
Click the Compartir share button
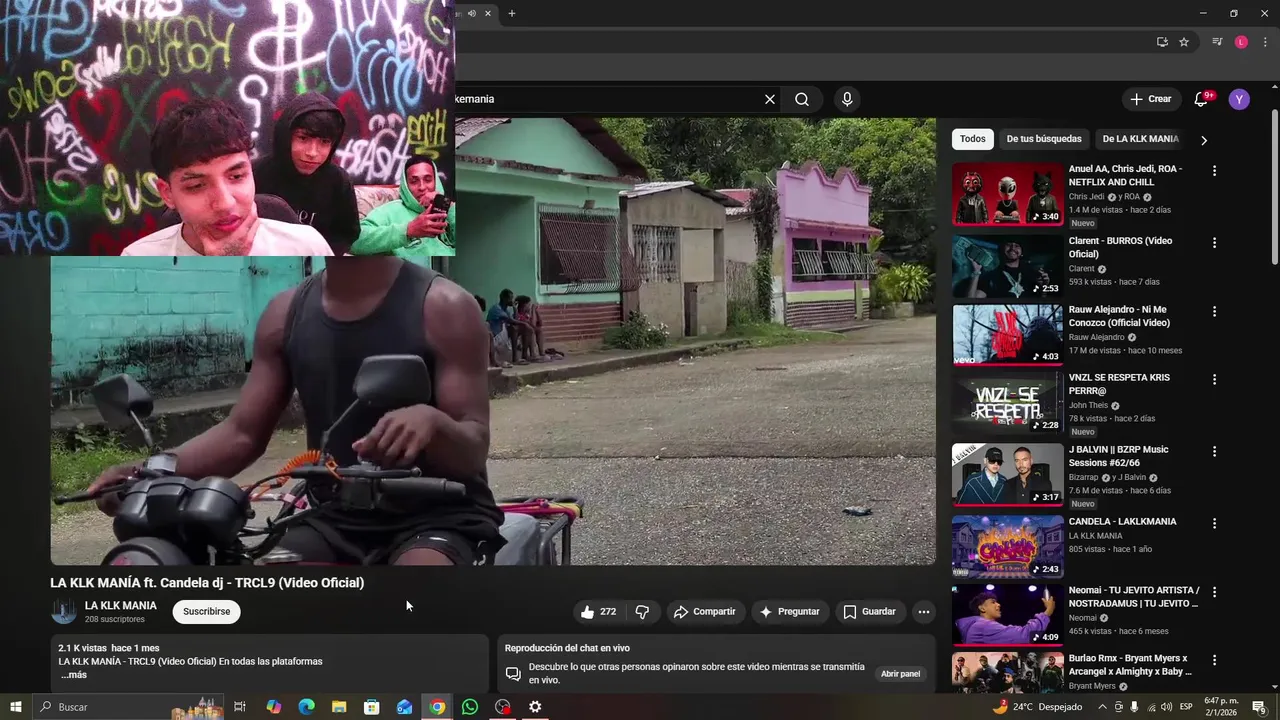[704, 611]
